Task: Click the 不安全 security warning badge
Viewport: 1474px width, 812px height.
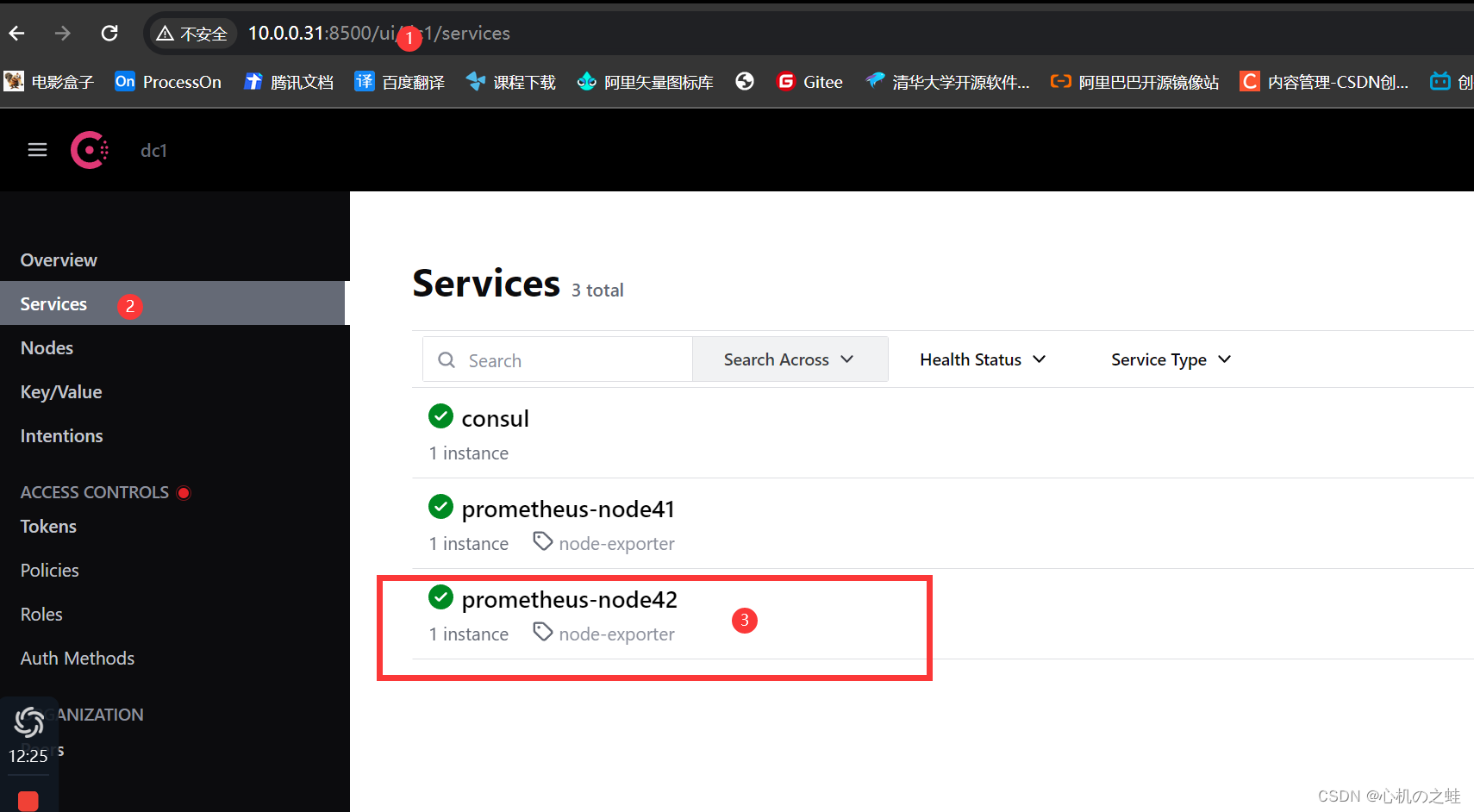Action: [193, 34]
